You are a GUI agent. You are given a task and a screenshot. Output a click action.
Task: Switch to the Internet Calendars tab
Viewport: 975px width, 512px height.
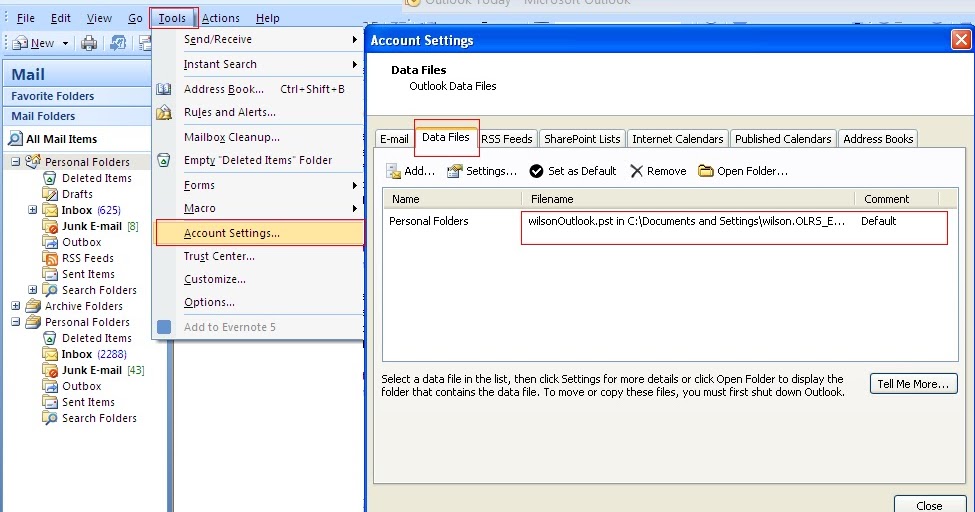click(678, 139)
